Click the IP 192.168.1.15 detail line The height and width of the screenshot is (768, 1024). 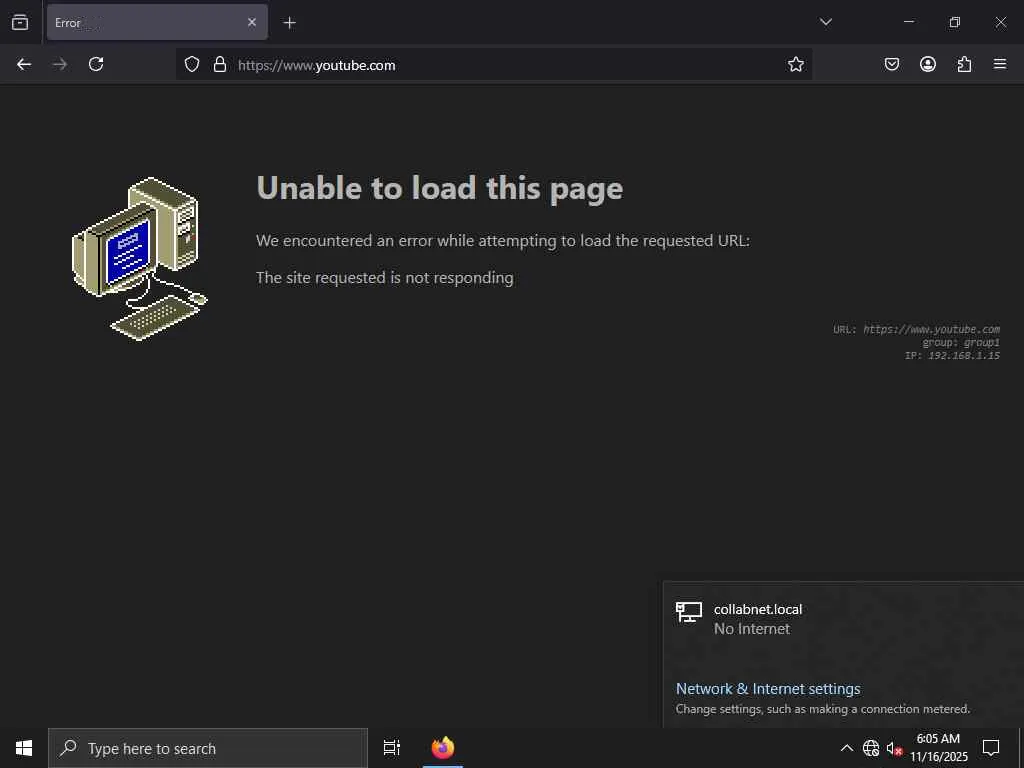pyautogui.click(x=952, y=355)
